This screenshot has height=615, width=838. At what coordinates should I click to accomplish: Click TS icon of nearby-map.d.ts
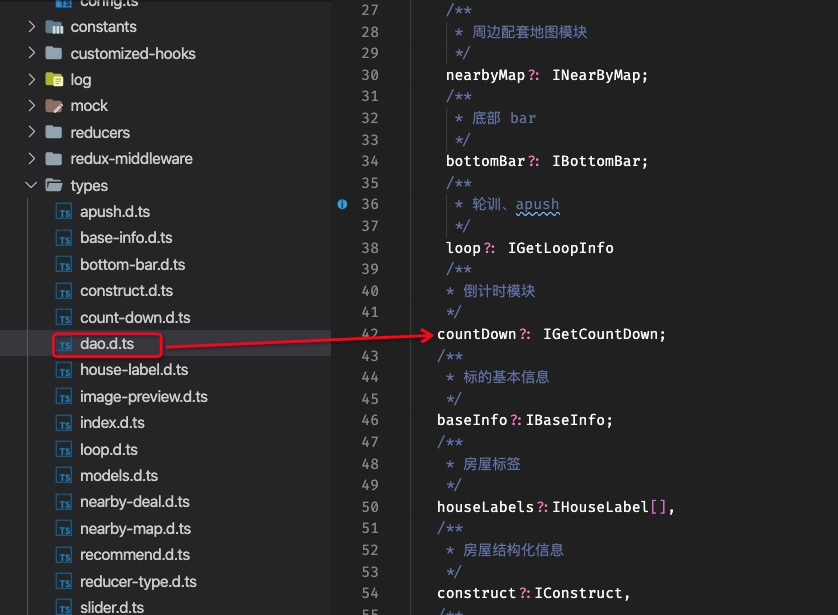point(64,528)
